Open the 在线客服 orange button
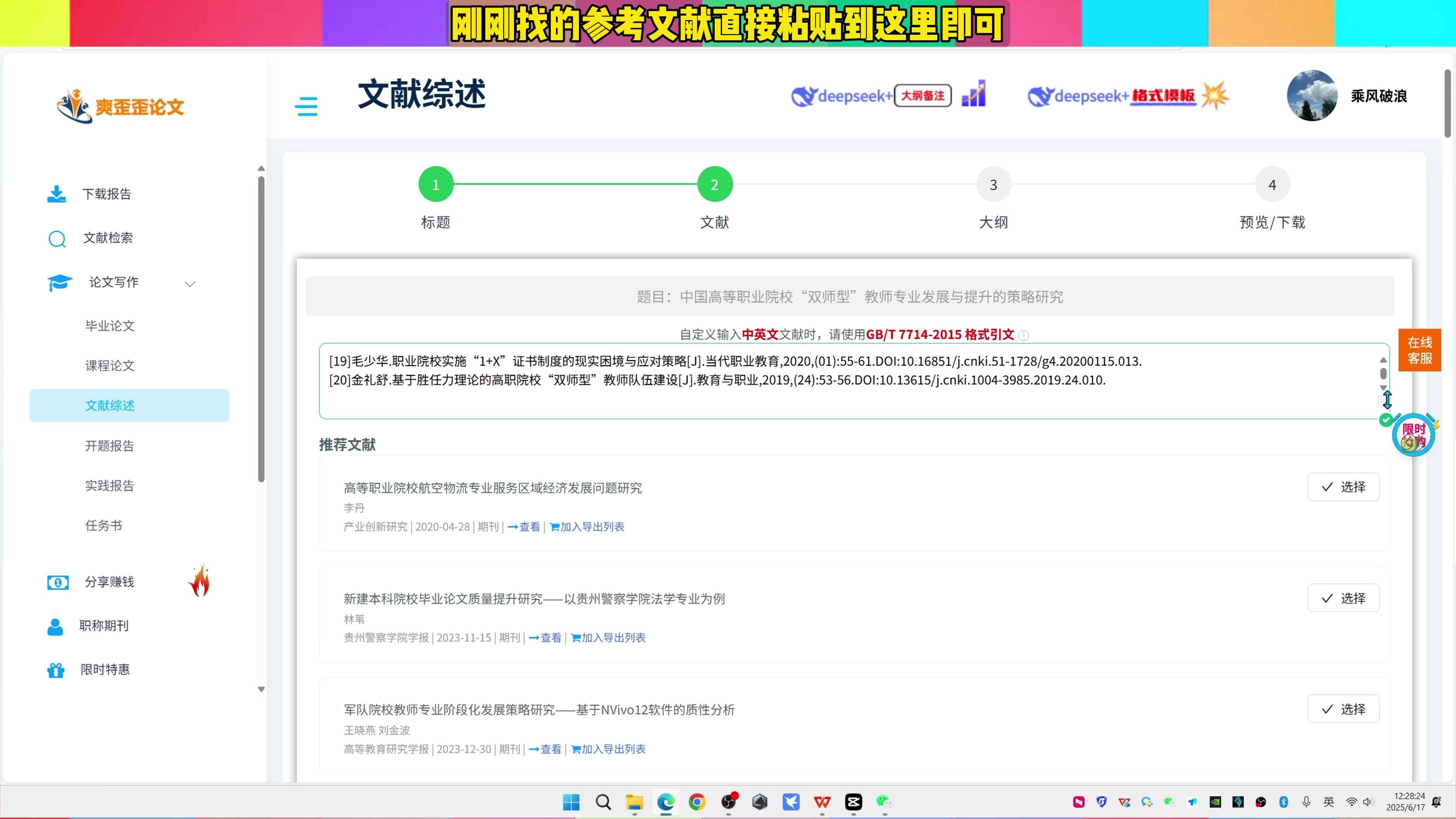 [1419, 350]
